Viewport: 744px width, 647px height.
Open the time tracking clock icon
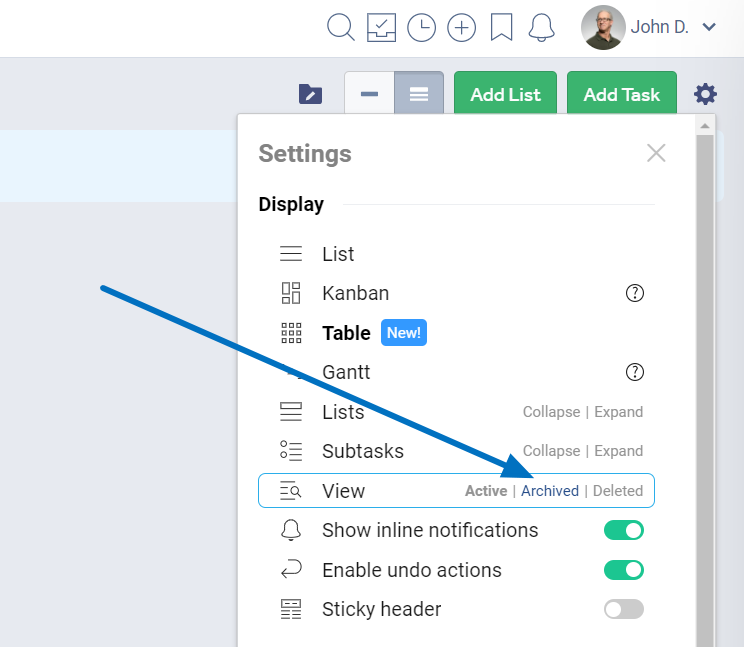pos(421,27)
